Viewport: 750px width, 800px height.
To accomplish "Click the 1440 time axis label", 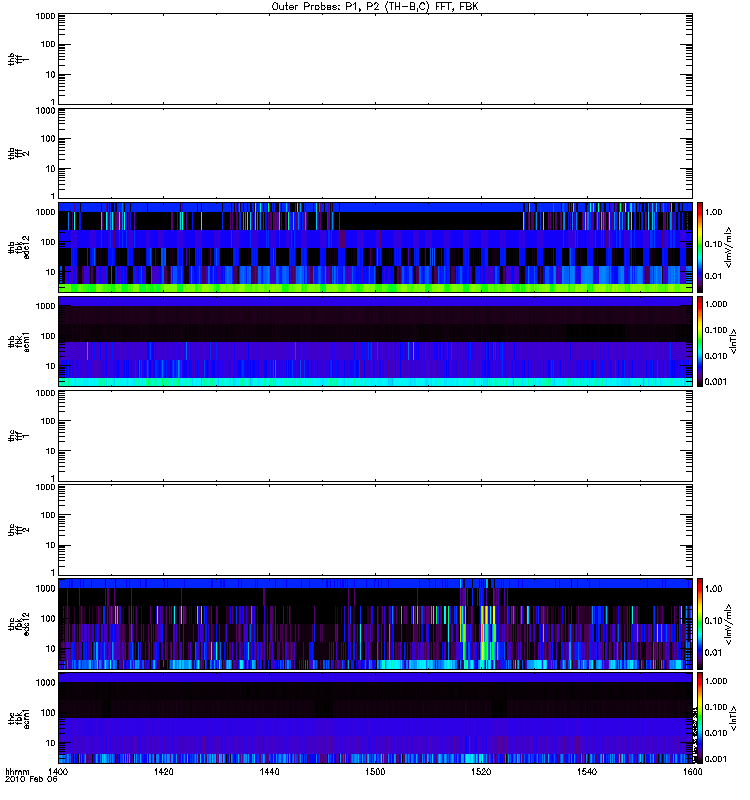I will click(269, 771).
